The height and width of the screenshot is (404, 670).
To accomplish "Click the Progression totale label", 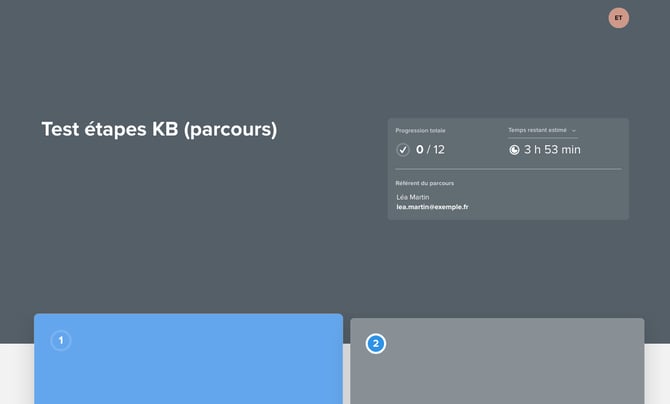I will click(420, 130).
